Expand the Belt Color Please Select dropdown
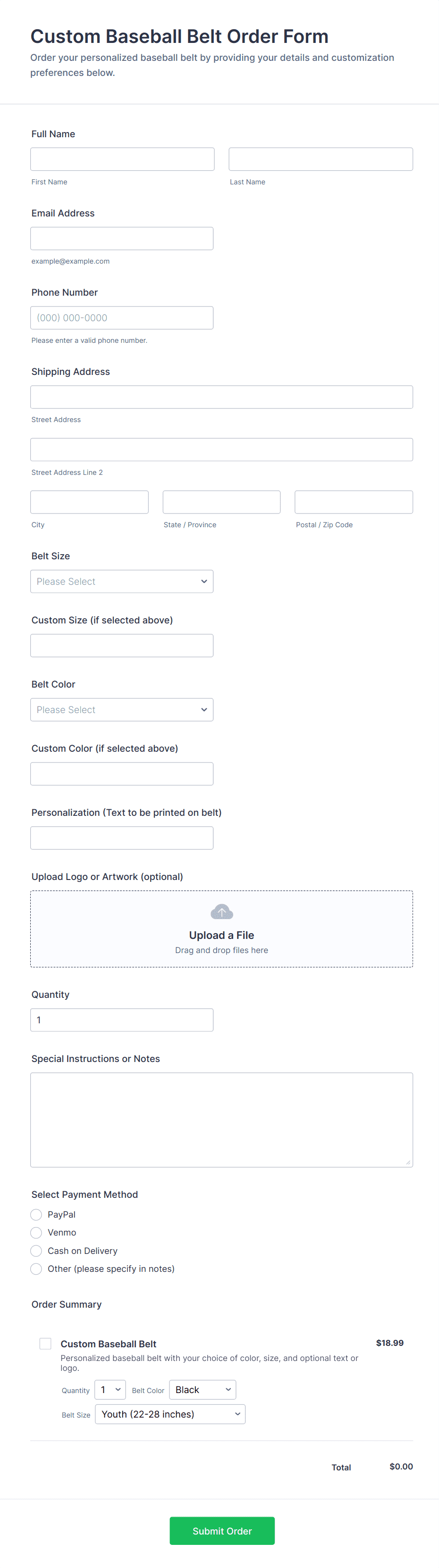Screen dimensions: 439x1568 [x=122, y=710]
